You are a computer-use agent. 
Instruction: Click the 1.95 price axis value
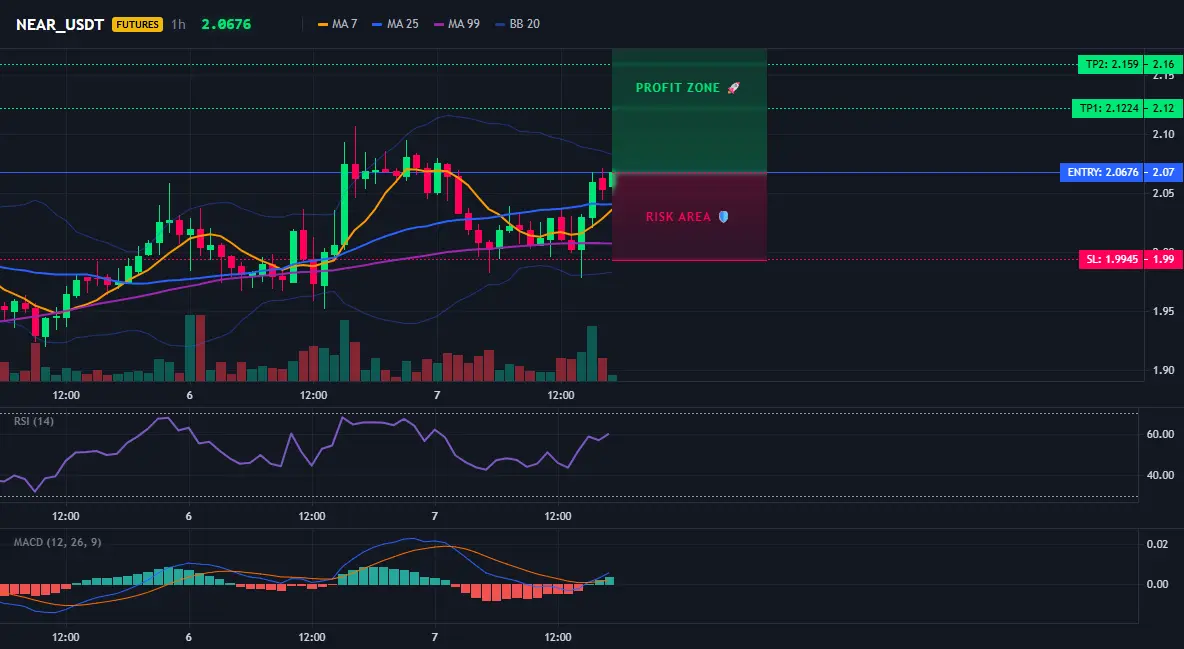(1164, 311)
